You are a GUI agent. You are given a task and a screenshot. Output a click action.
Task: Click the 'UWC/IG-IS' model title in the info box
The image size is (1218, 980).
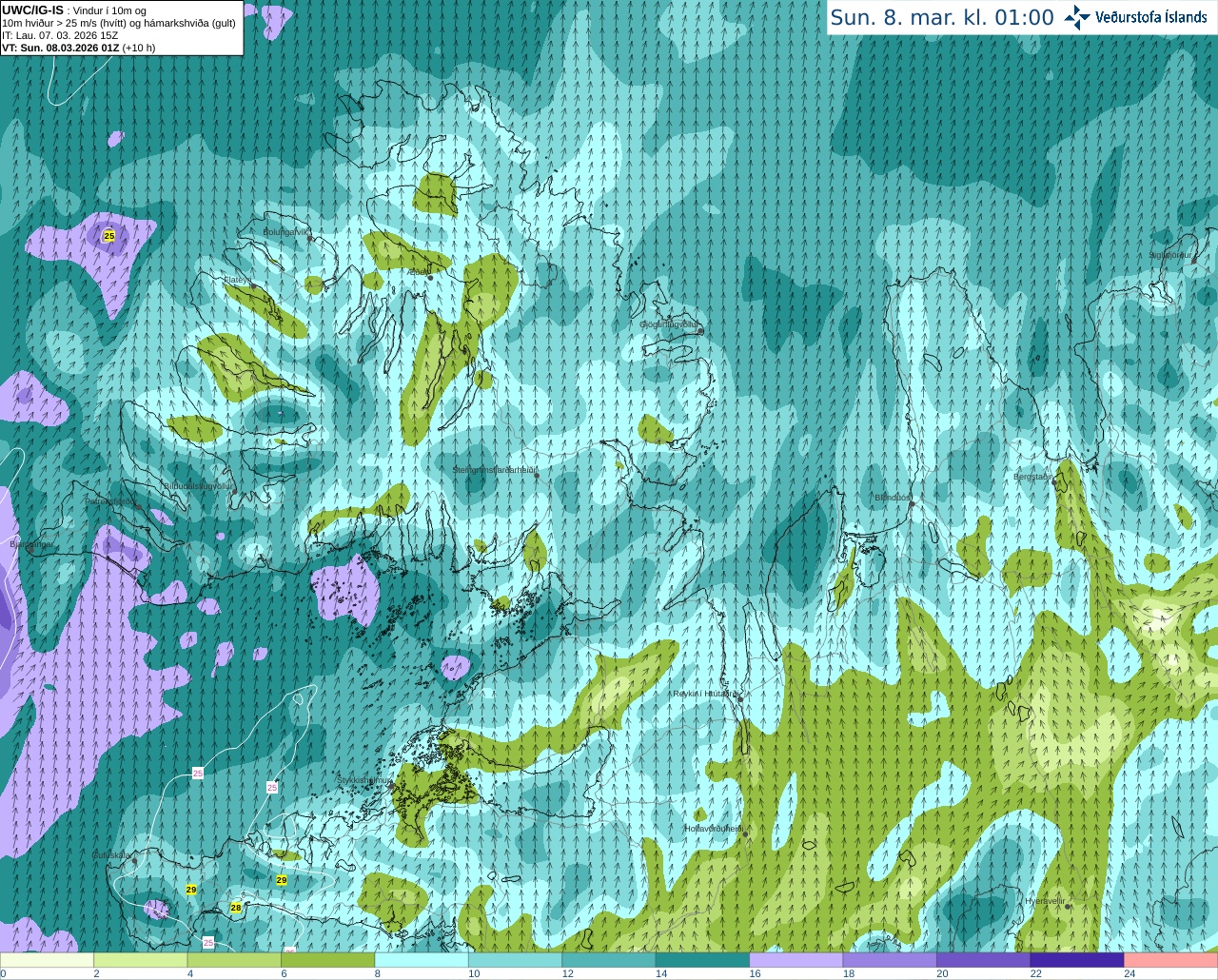coord(32,10)
